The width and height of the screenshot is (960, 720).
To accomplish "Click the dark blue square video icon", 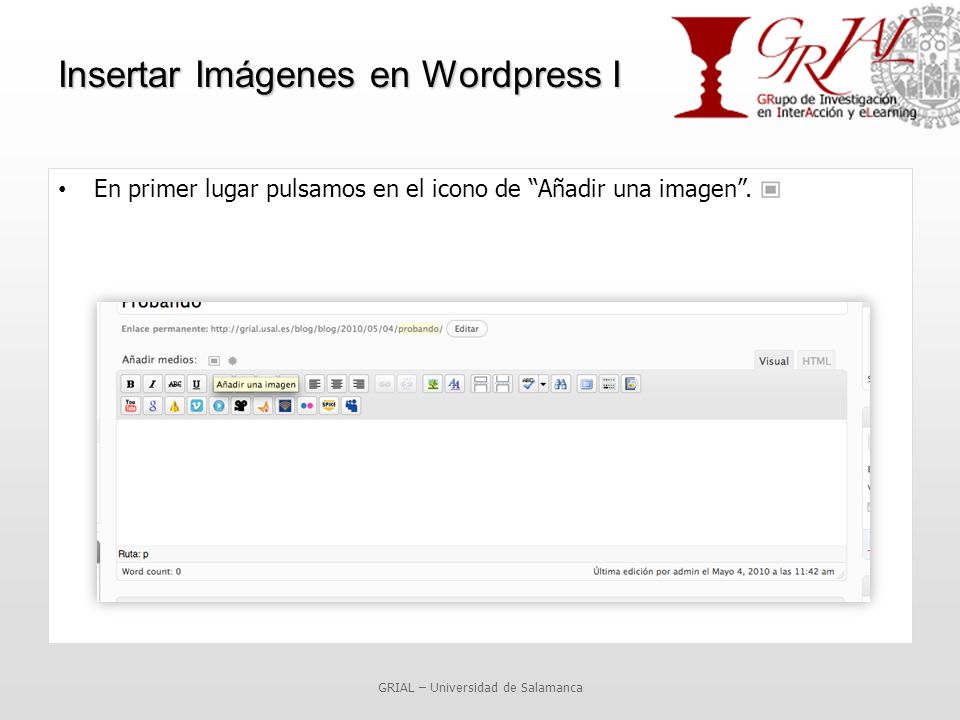I will point(285,405).
